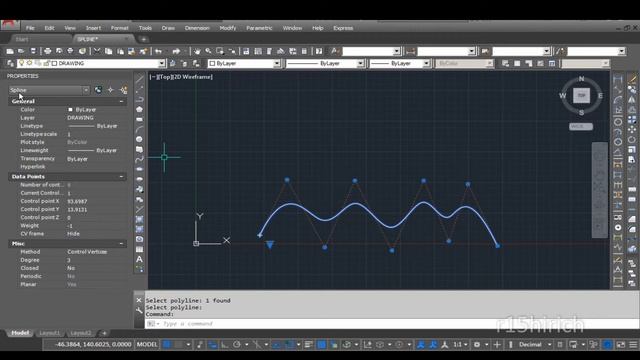
Task: Collapse the Misc properties section
Action: point(121,243)
